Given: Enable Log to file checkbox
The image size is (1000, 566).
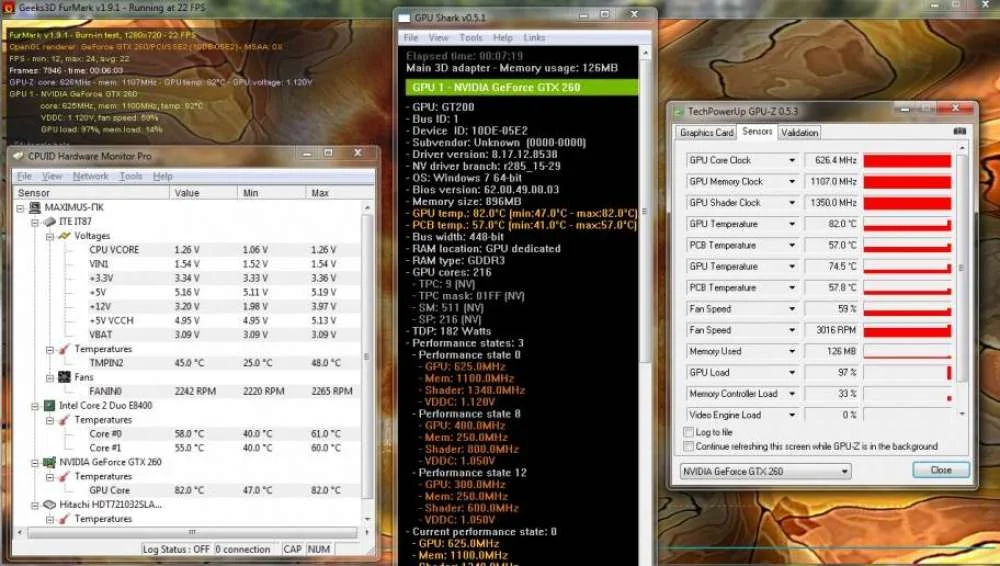Looking at the screenshot, I should pyautogui.click(x=689, y=432).
